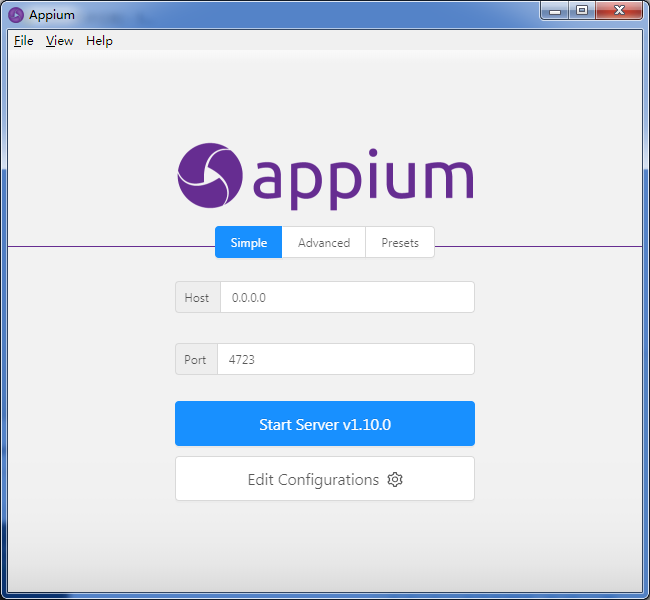Start the Appium server v1.10.0
Image resolution: width=650 pixels, height=600 pixels.
tap(325, 423)
